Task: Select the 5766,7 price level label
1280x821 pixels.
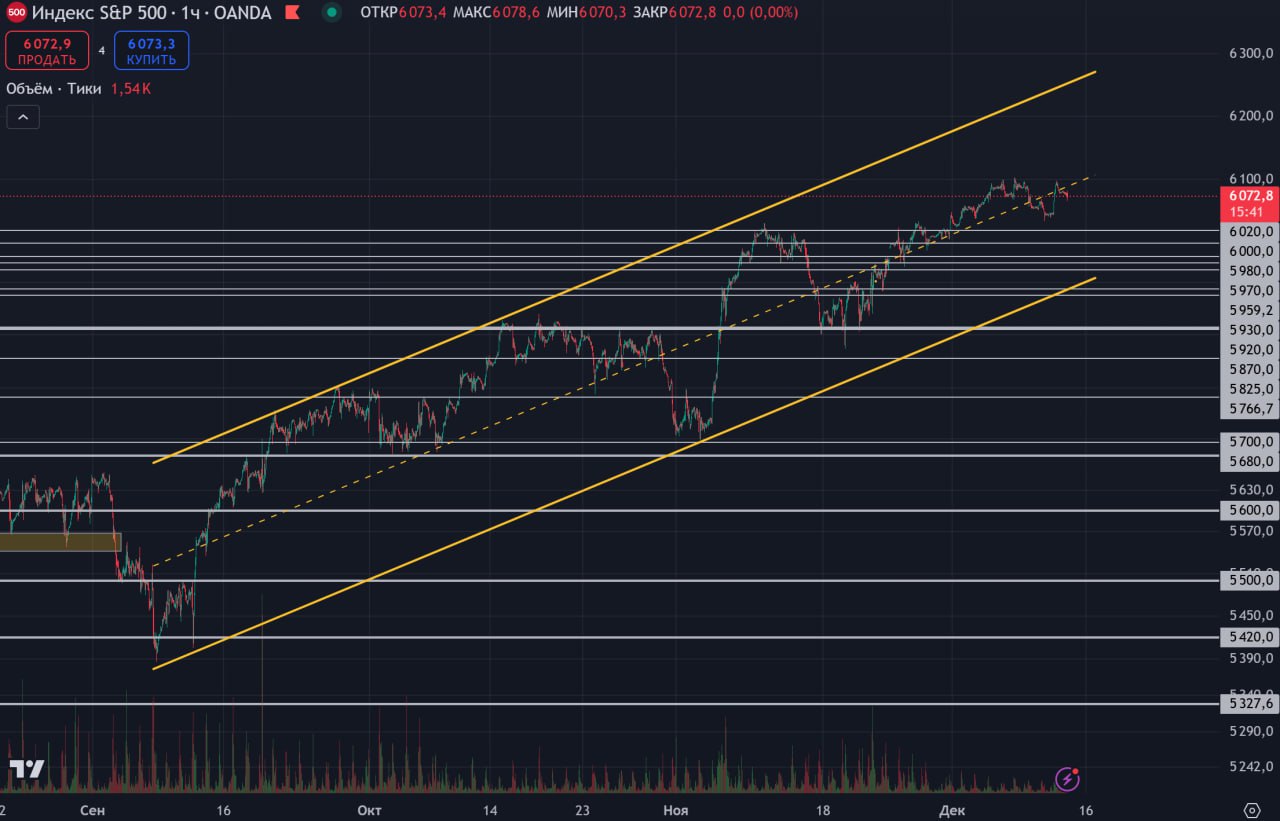Action: tap(1250, 409)
